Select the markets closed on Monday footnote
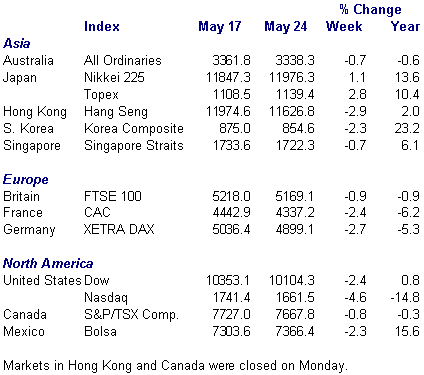 pos(175,366)
